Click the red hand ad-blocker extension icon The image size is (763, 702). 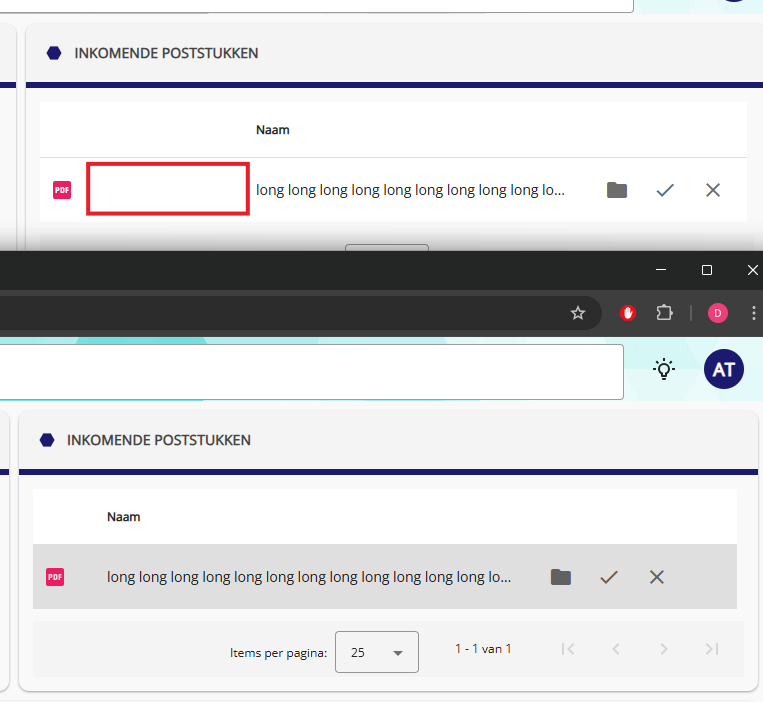(628, 313)
